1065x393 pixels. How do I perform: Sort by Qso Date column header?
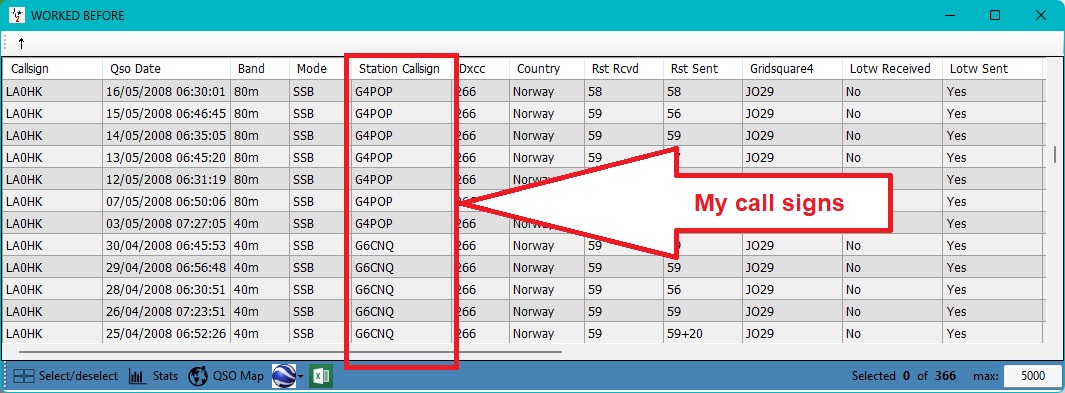167,69
